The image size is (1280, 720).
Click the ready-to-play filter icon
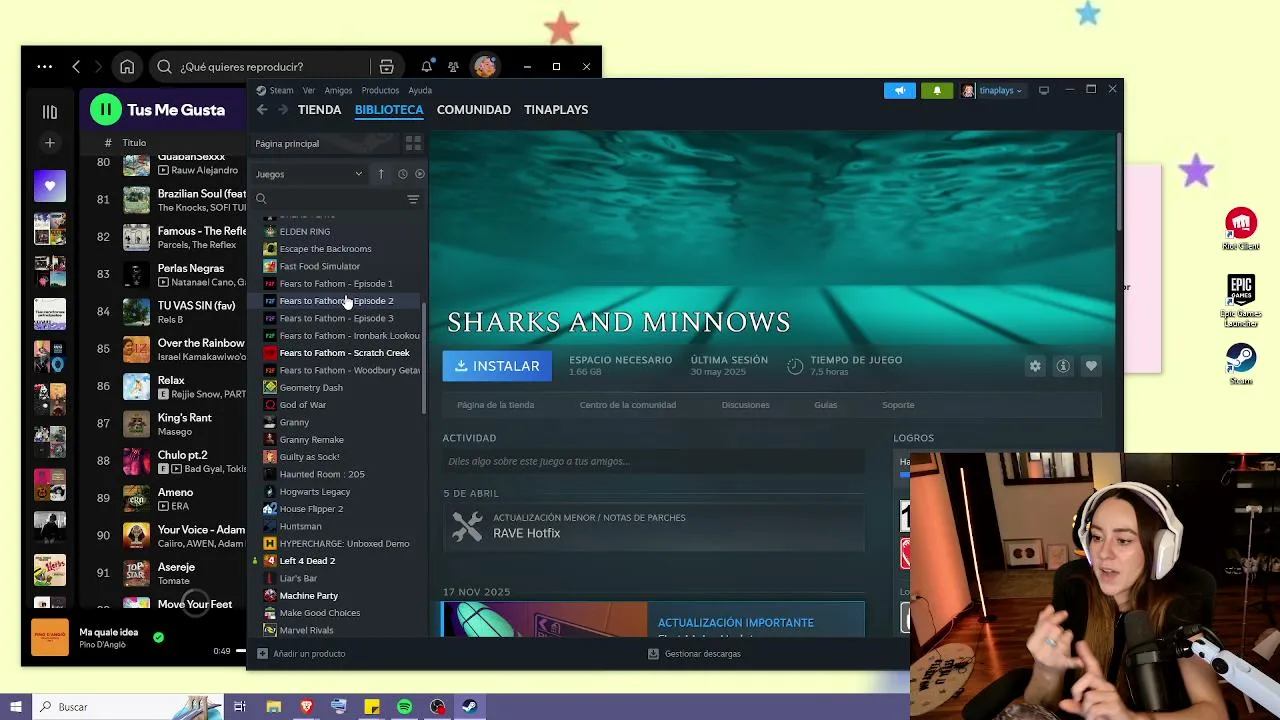coord(419,174)
